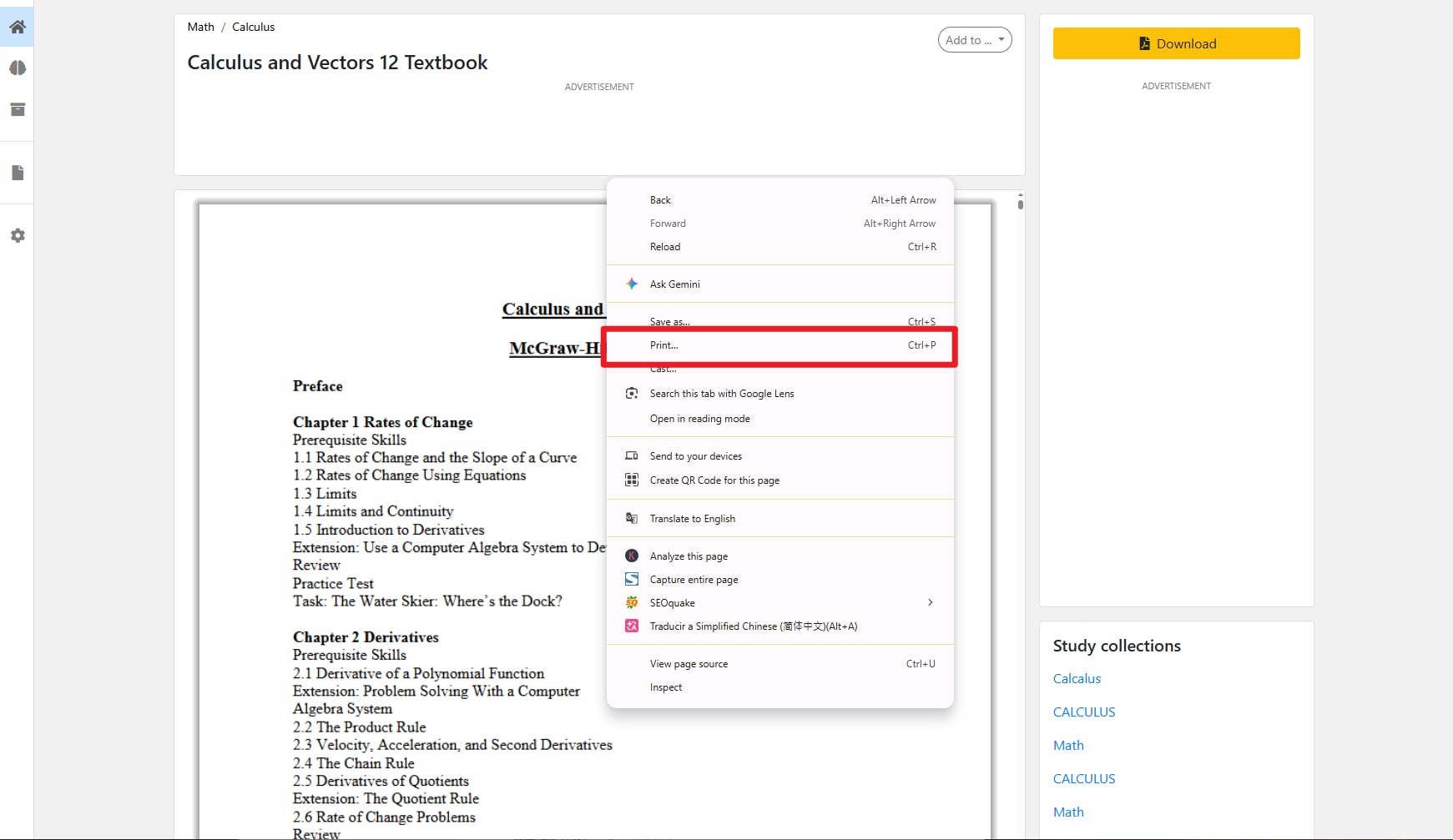Click the Traducir extension icon

coord(632,626)
